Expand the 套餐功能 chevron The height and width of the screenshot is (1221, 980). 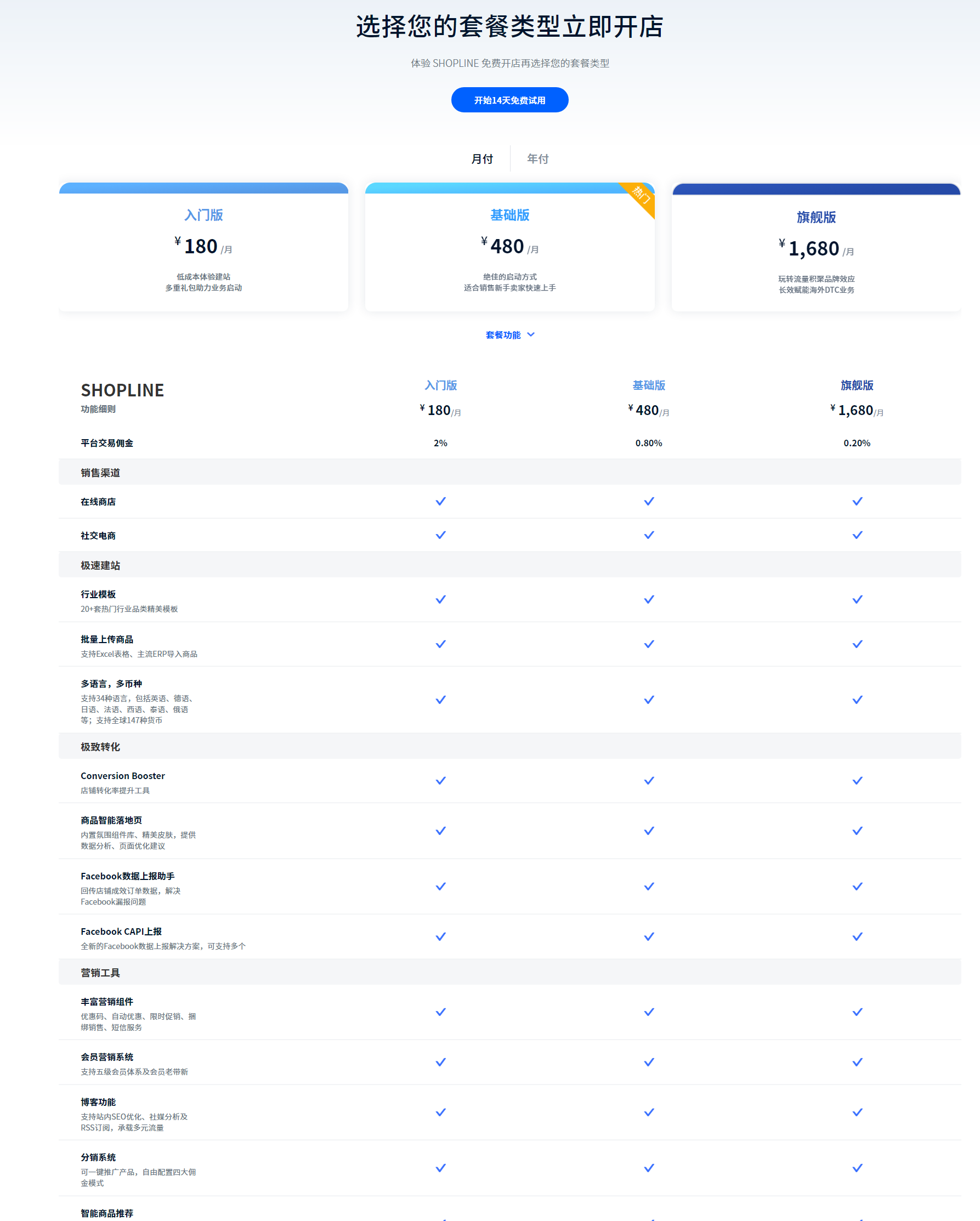pos(531,334)
